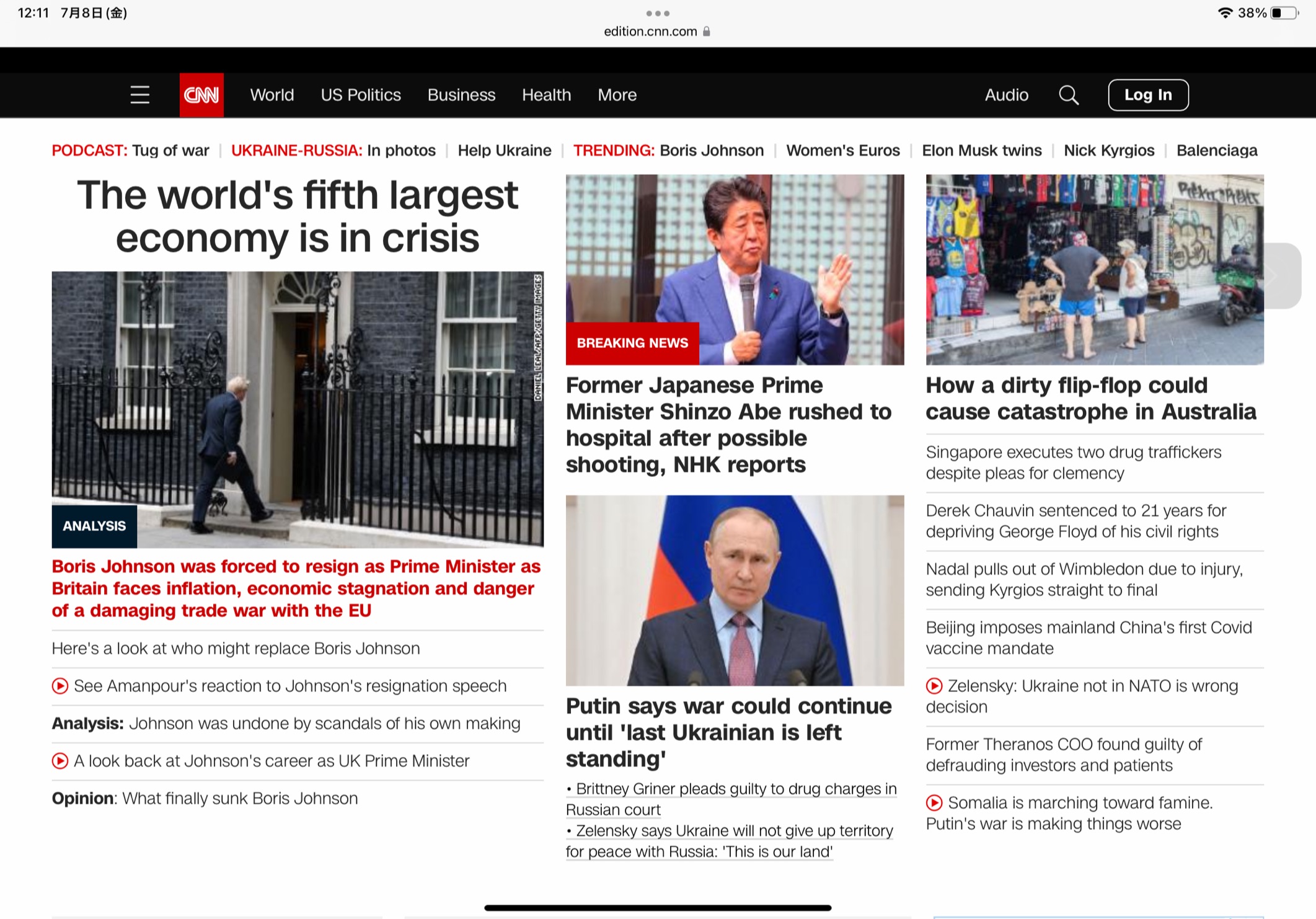Click the home indicator bar at bottom
The height and width of the screenshot is (919, 1316).
[658, 908]
